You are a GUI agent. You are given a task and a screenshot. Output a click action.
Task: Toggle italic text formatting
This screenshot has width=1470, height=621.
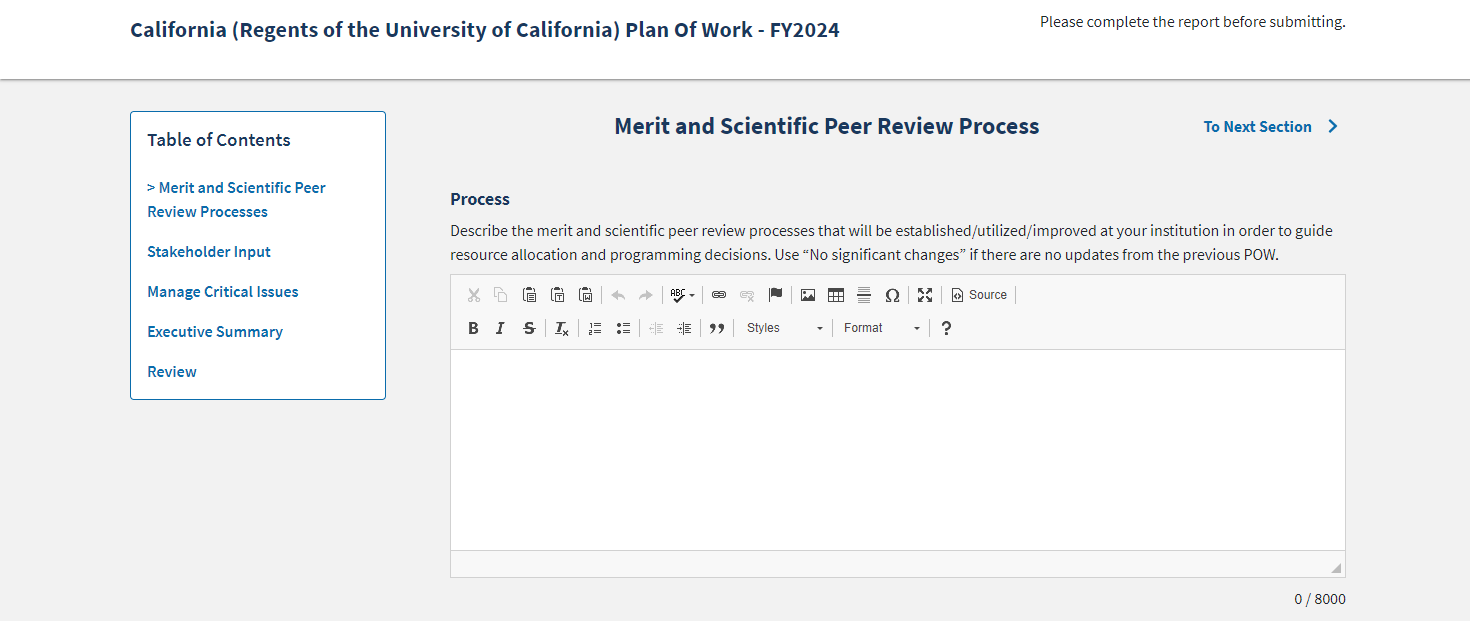tap(501, 328)
